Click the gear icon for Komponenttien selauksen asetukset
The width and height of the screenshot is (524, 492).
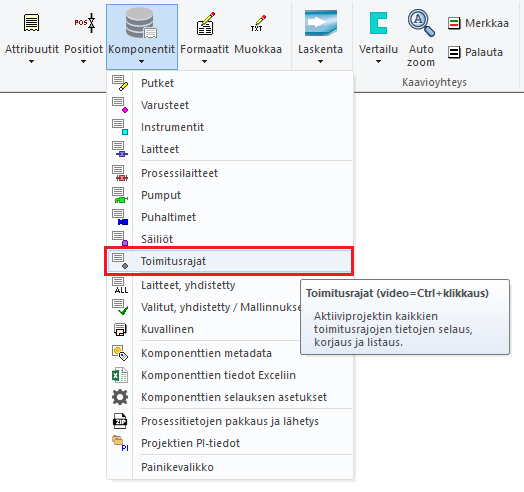(x=120, y=397)
